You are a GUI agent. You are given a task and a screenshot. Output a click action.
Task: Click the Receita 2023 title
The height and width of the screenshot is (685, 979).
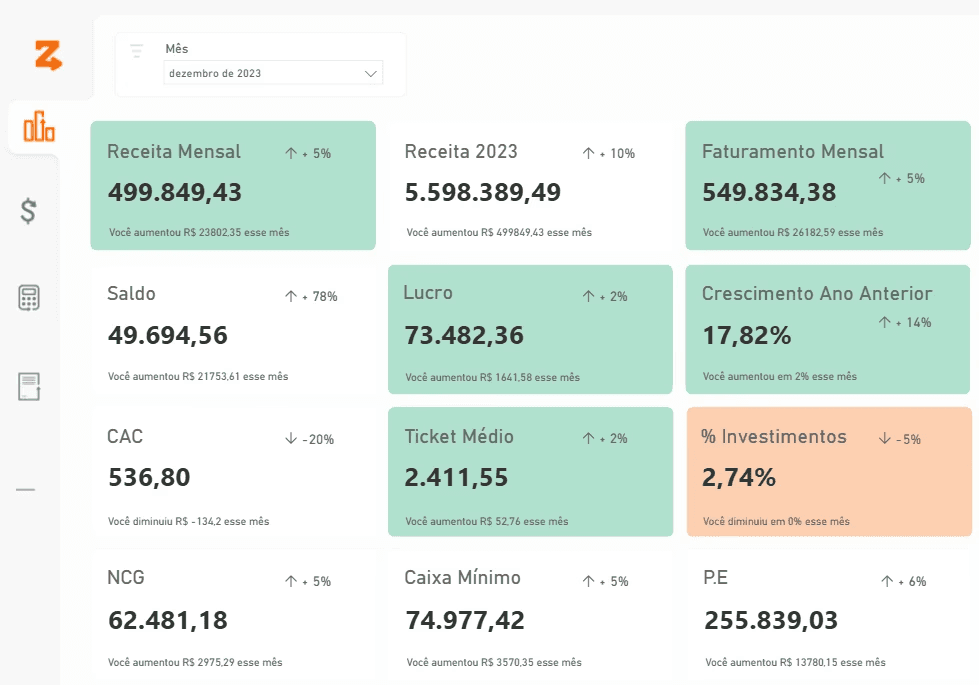tap(461, 152)
